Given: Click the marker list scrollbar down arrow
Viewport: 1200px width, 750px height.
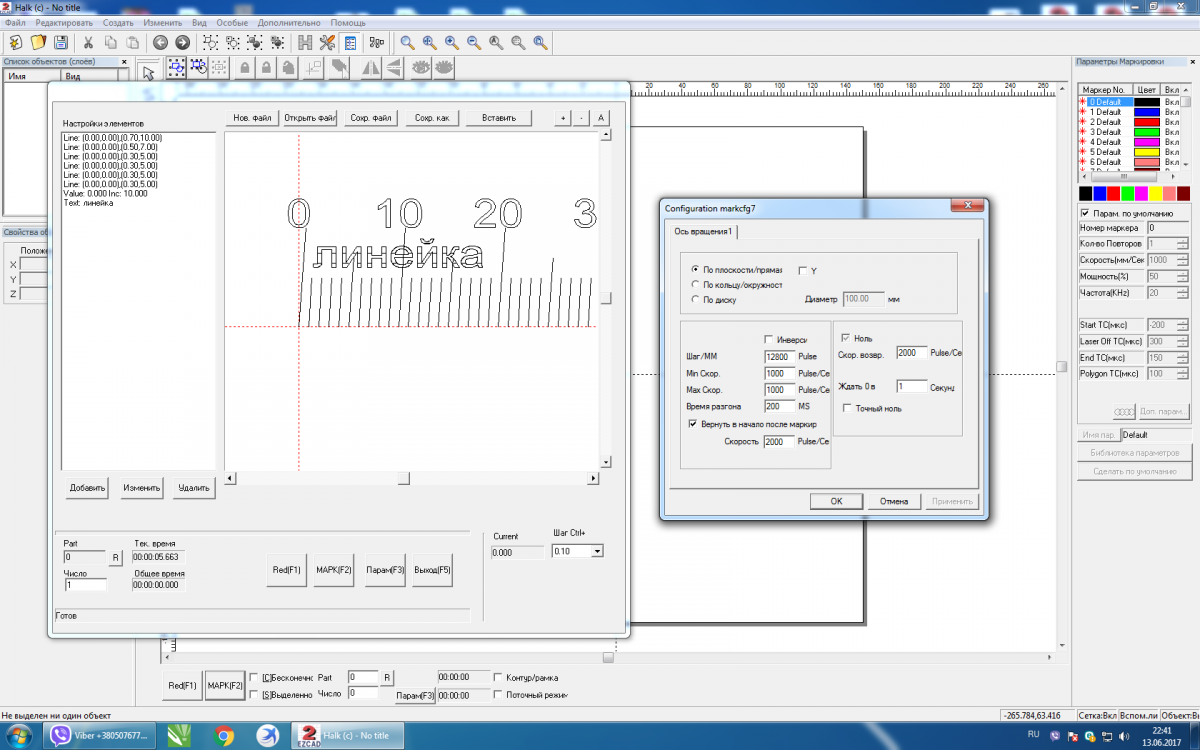Looking at the screenshot, I should pyautogui.click(x=1187, y=163).
